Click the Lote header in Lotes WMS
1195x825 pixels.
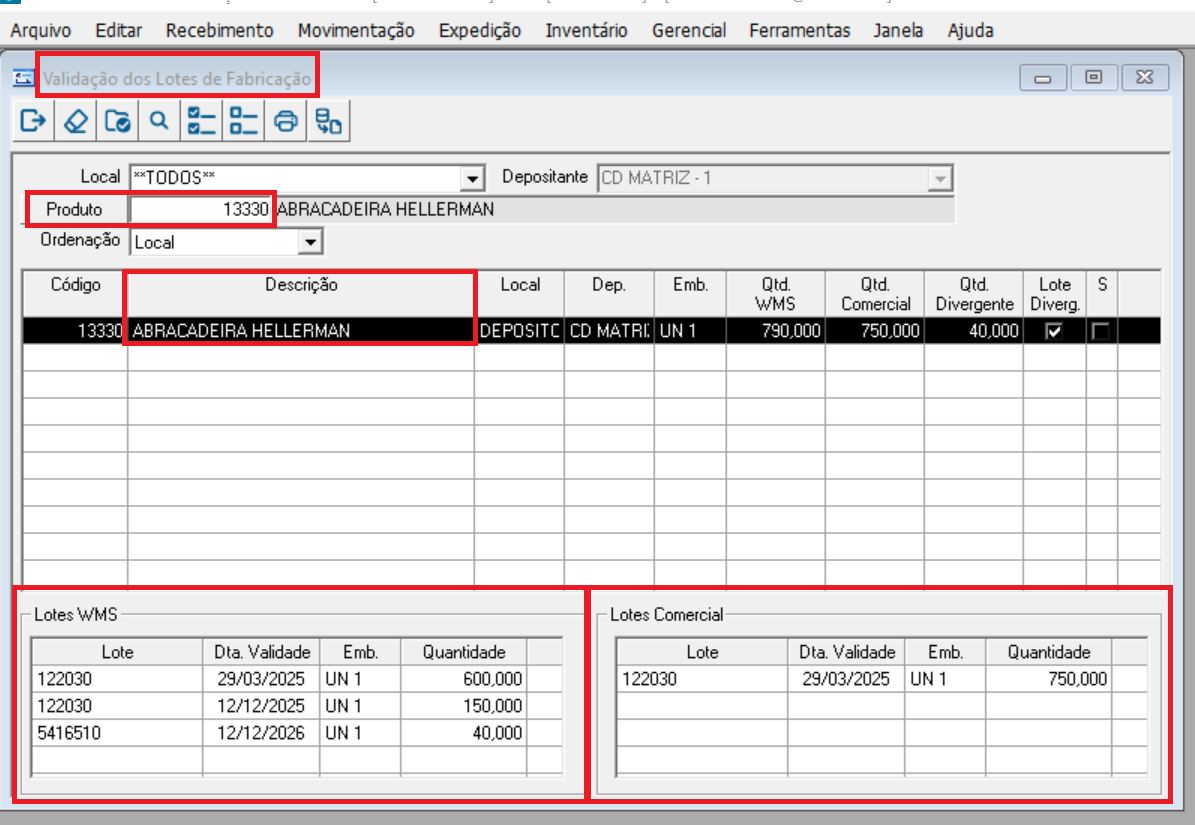(x=117, y=652)
